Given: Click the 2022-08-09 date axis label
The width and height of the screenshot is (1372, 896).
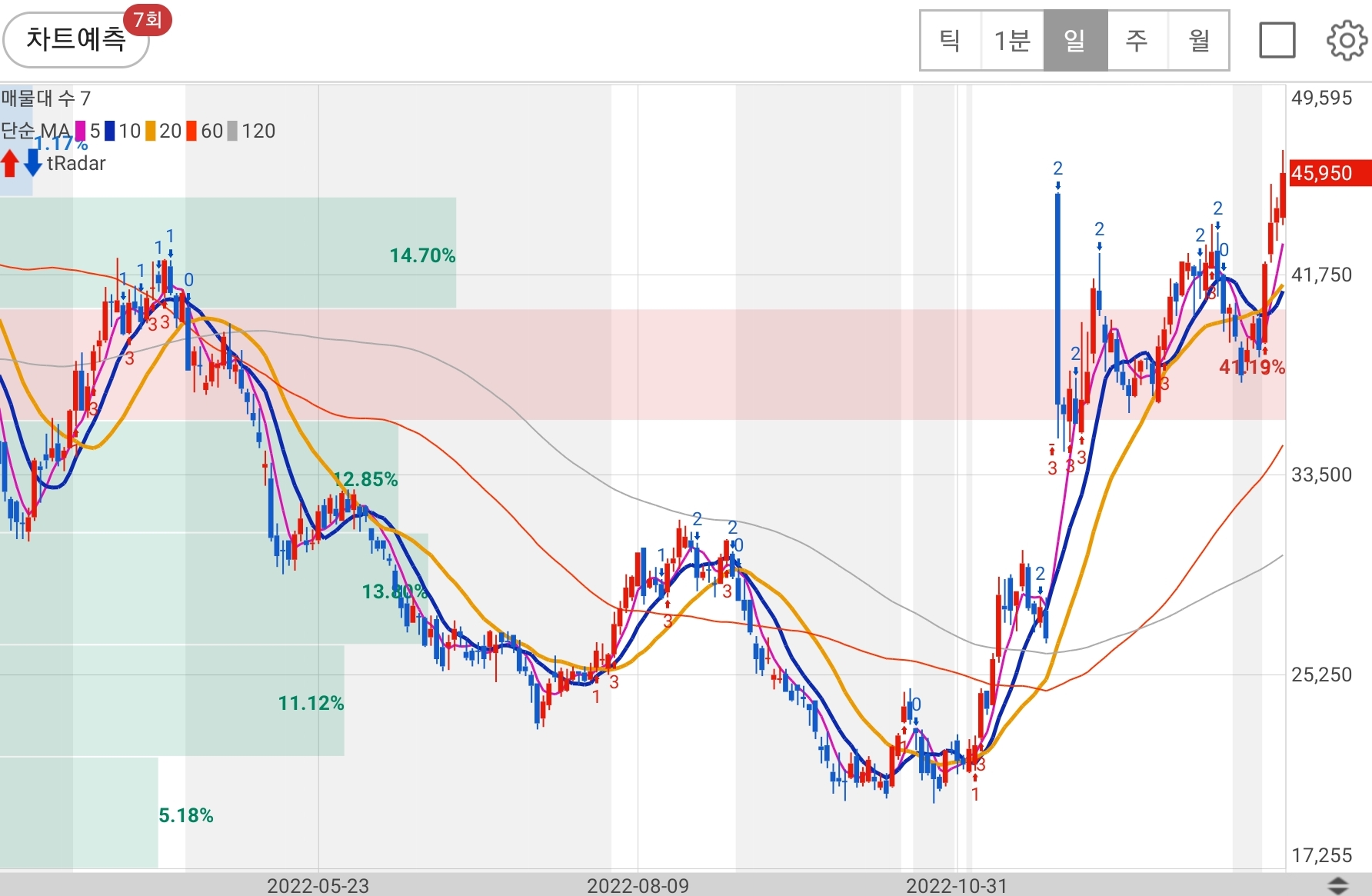Looking at the screenshot, I should tap(638, 886).
